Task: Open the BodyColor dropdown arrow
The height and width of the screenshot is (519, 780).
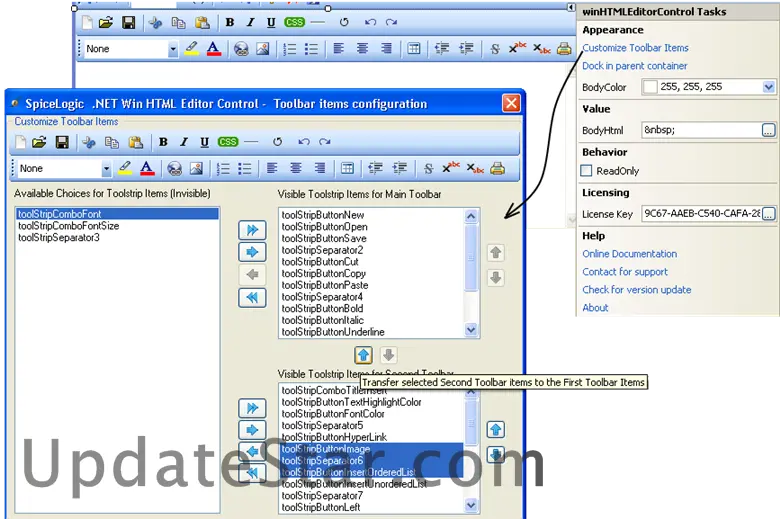Action: 769,87
